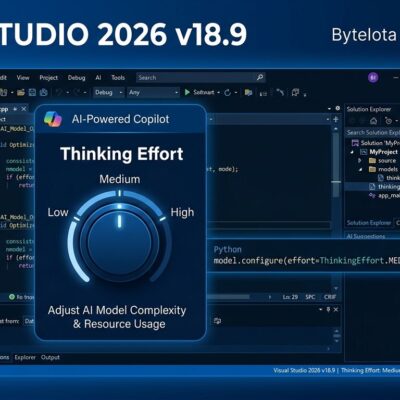Close the .cpp document tab
Image resolution: width=400 pixels, height=400 pixels.
(24, 109)
